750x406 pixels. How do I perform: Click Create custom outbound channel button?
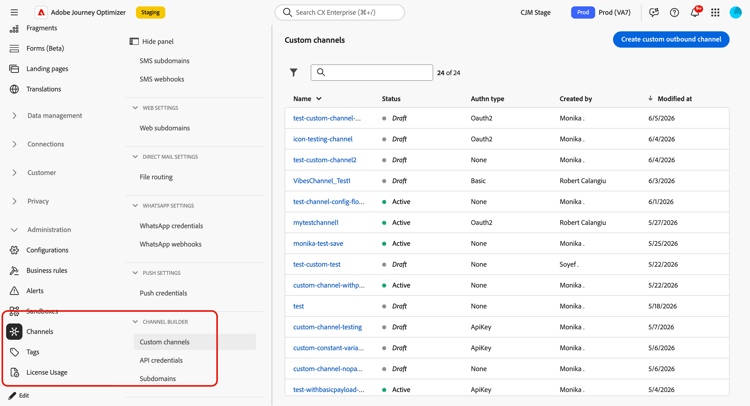tap(671, 39)
